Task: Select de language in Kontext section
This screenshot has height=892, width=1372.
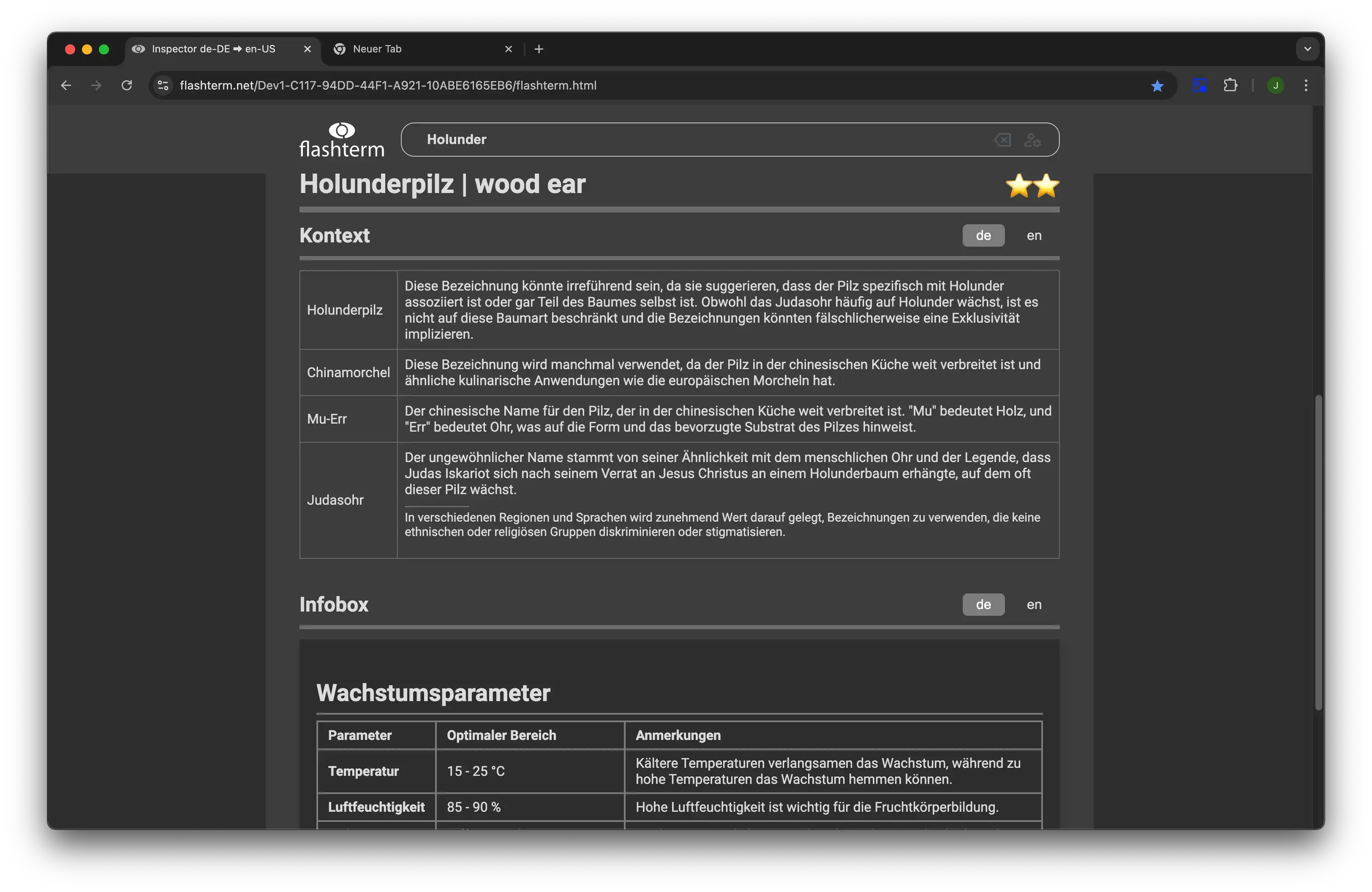Action: tap(983, 236)
